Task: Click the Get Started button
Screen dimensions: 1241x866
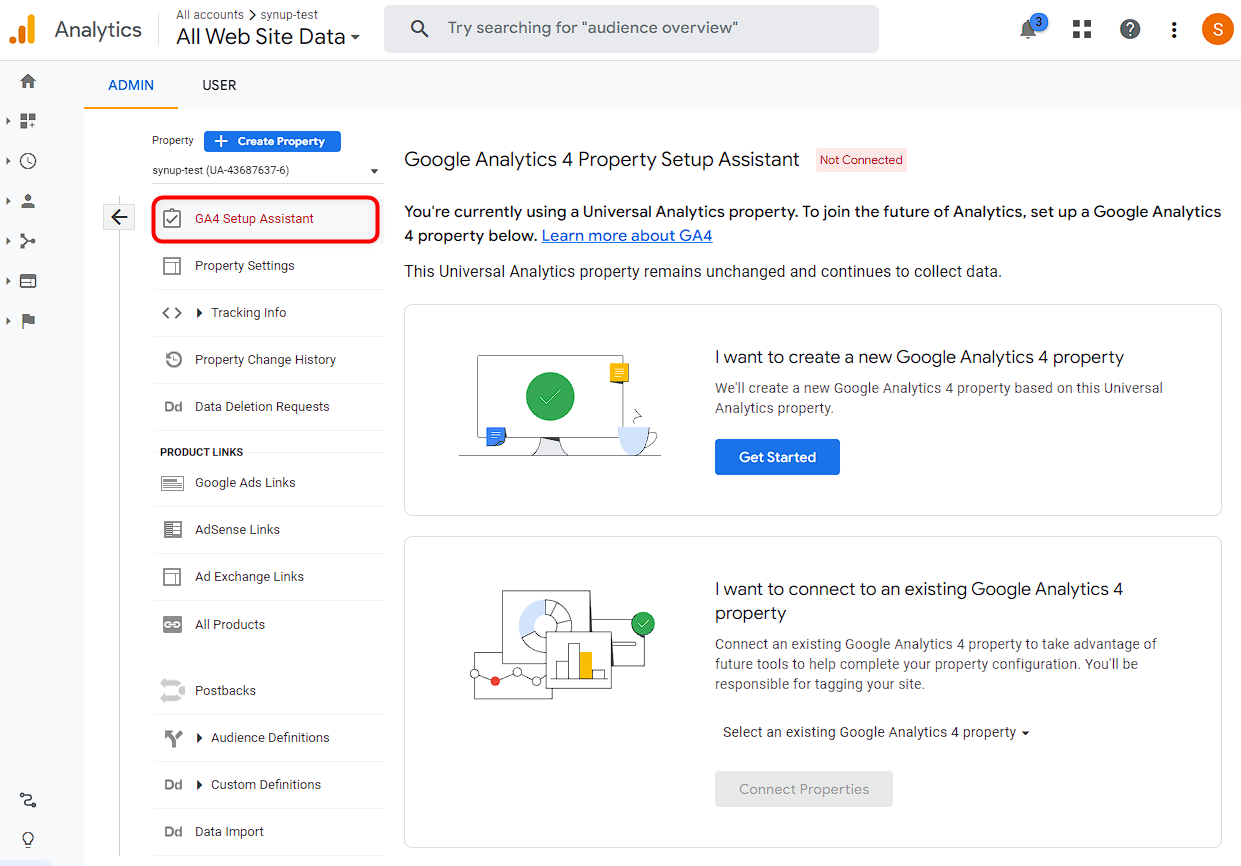Action: click(777, 457)
